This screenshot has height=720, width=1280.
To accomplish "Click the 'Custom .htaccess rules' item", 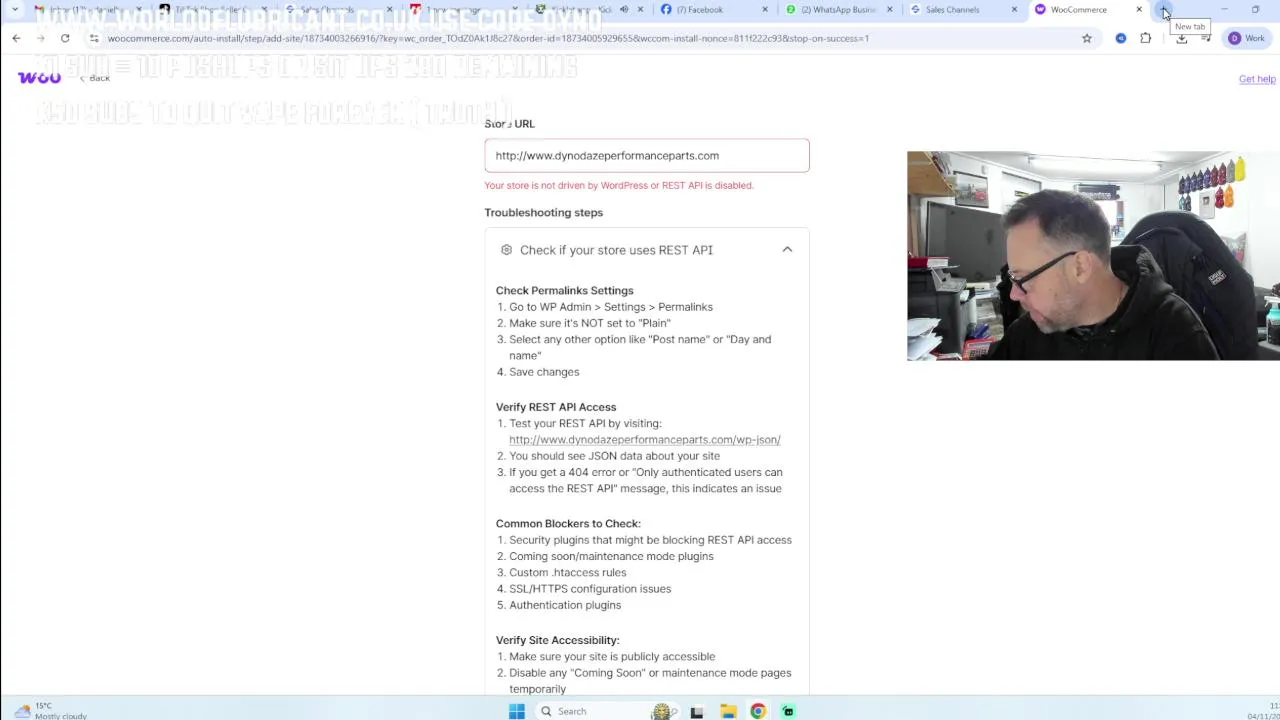I will coord(567,573).
